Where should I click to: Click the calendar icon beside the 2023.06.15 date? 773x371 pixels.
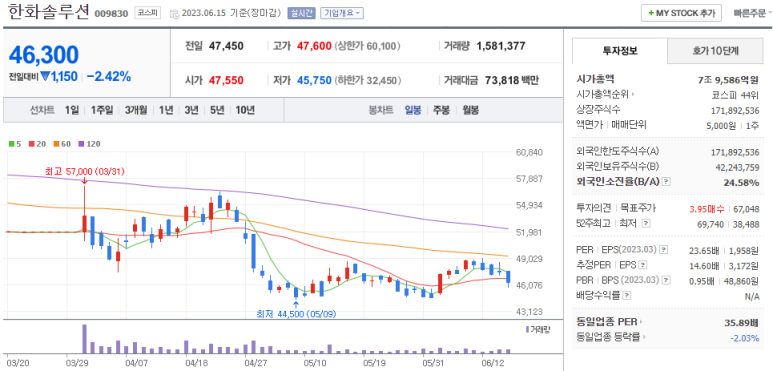174,14
